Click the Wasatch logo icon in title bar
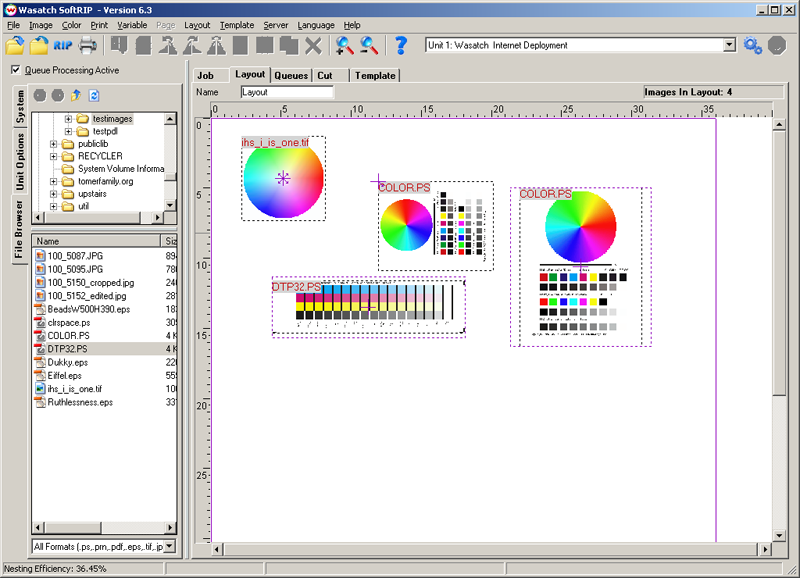Image resolution: width=800 pixels, height=578 pixels. 10,10
